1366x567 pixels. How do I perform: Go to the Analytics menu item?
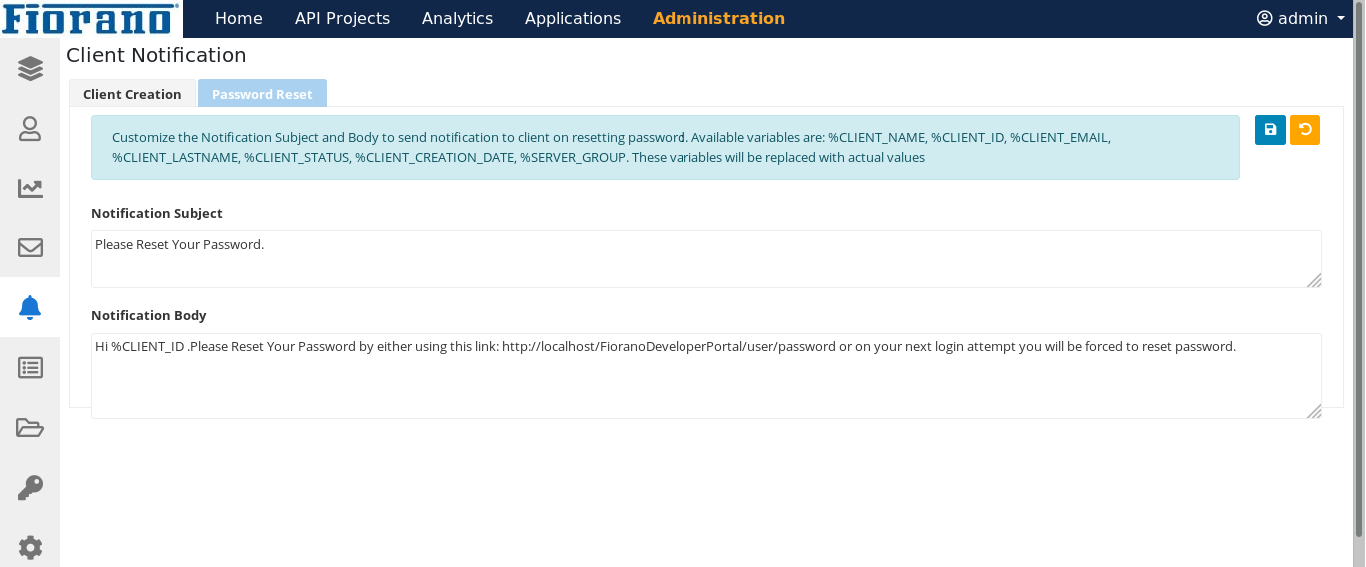click(457, 18)
